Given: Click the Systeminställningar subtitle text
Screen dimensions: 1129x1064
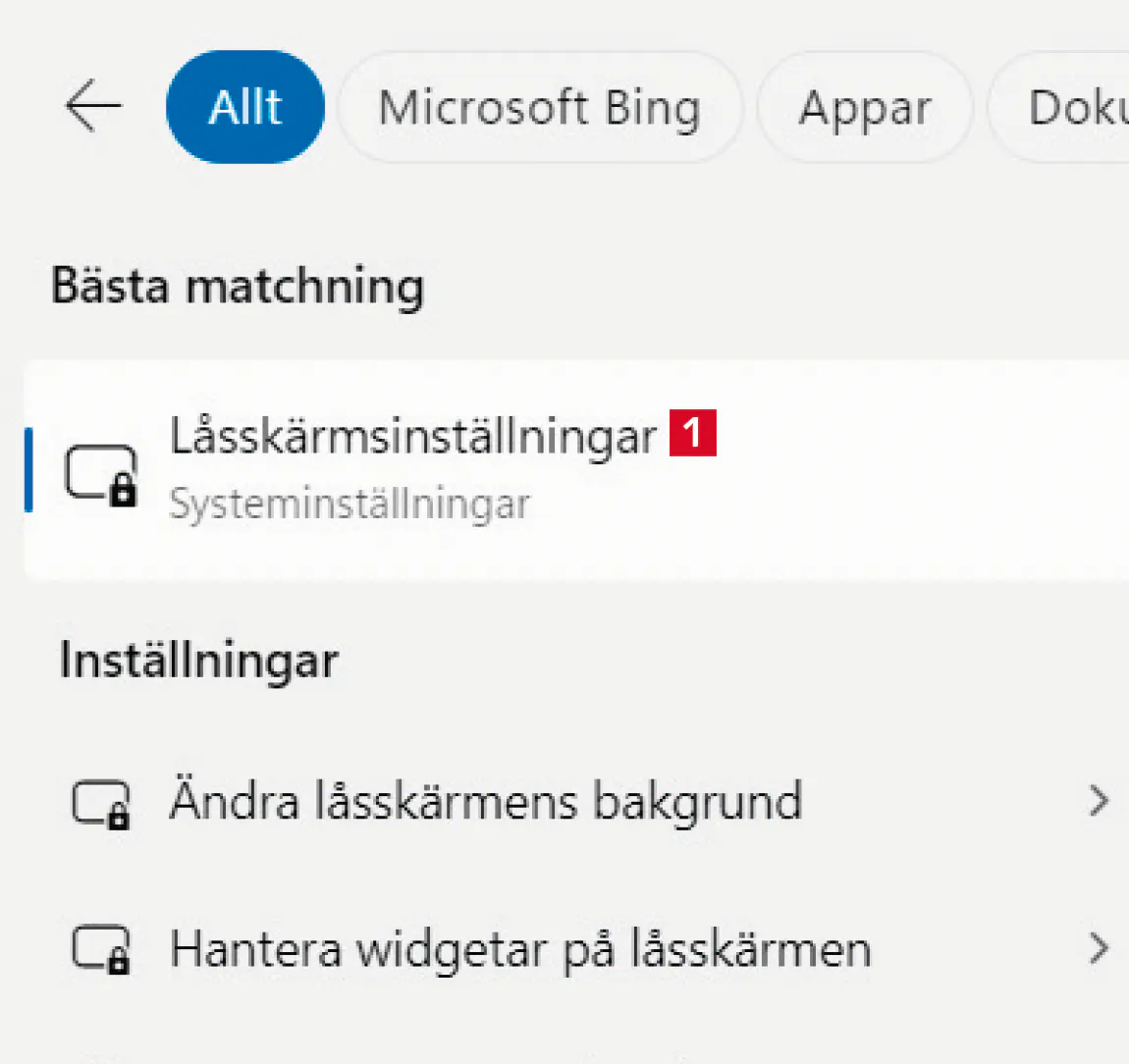Looking at the screenshot, I should tap(349, 504).
